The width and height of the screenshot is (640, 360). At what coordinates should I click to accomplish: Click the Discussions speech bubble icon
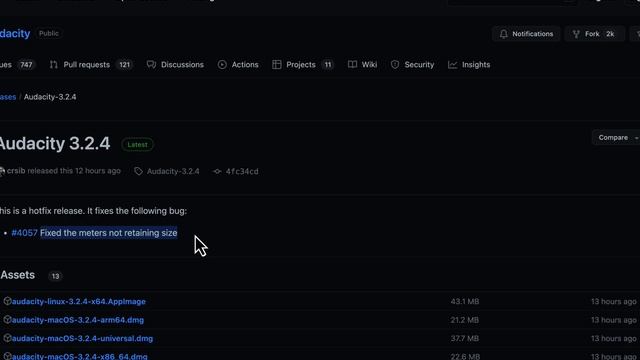coord(151,64)
